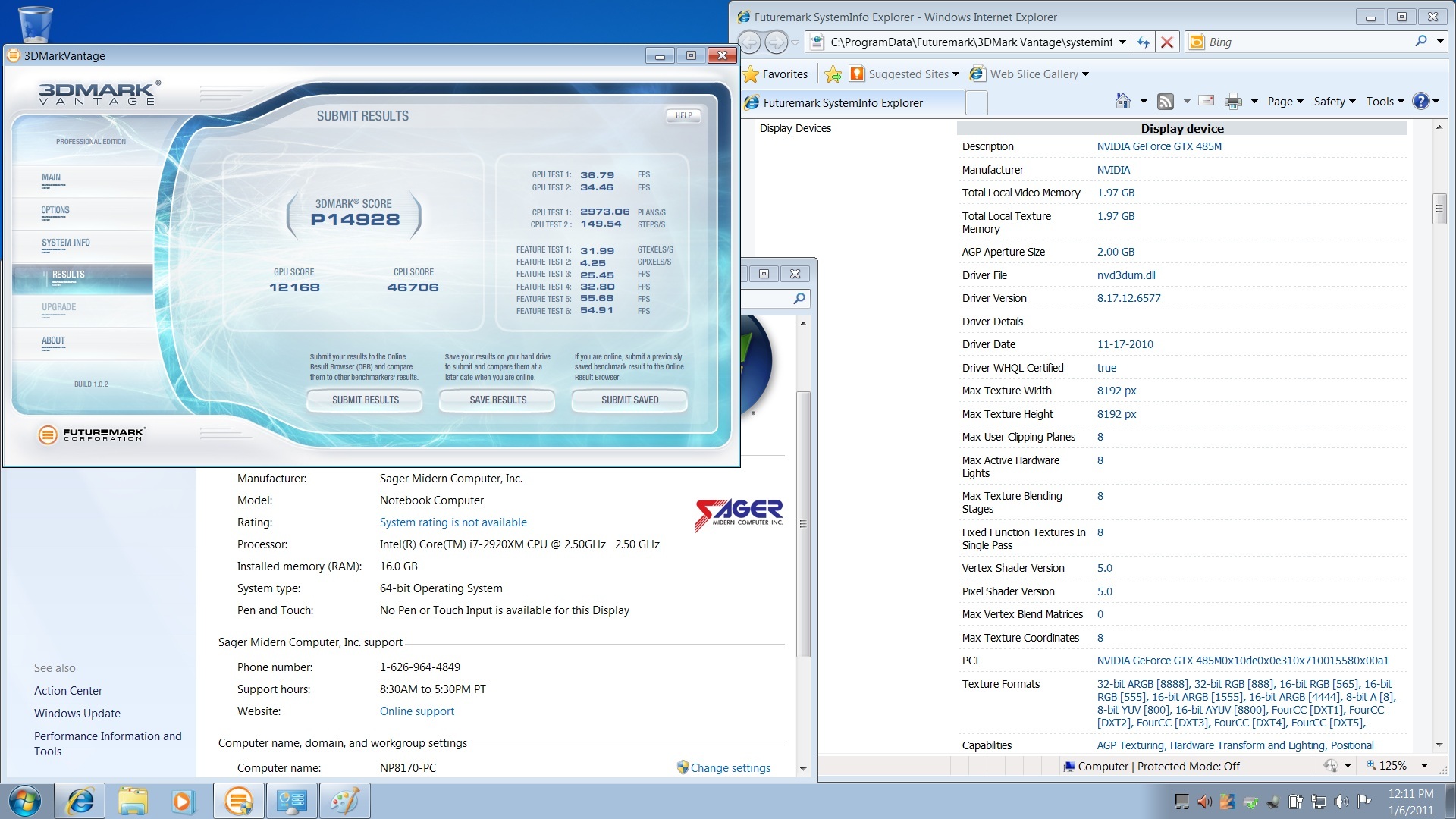Select MAIN in 3DMark sidebar

52,178
